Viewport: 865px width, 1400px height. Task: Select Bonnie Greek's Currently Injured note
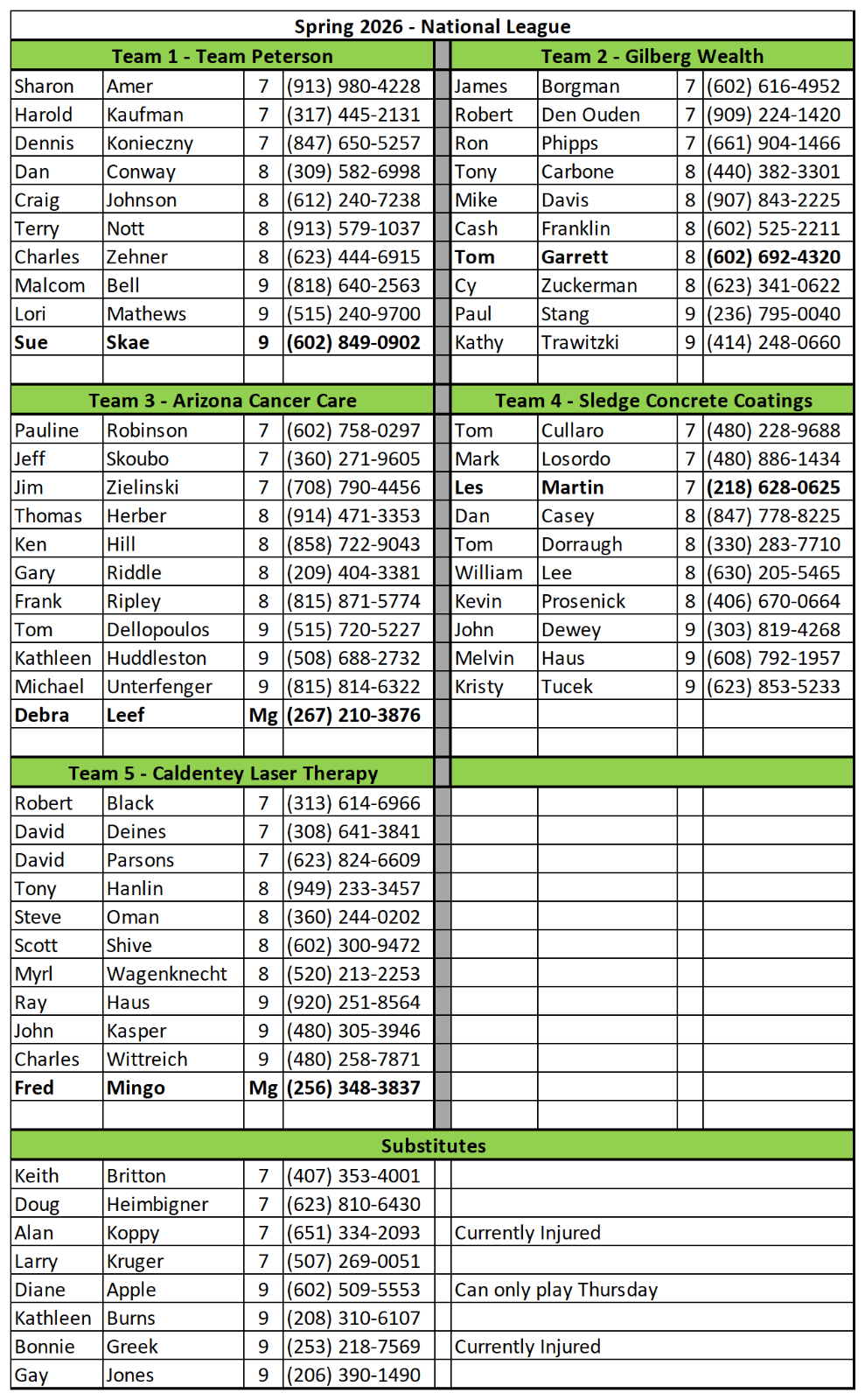coord(527,1347)
